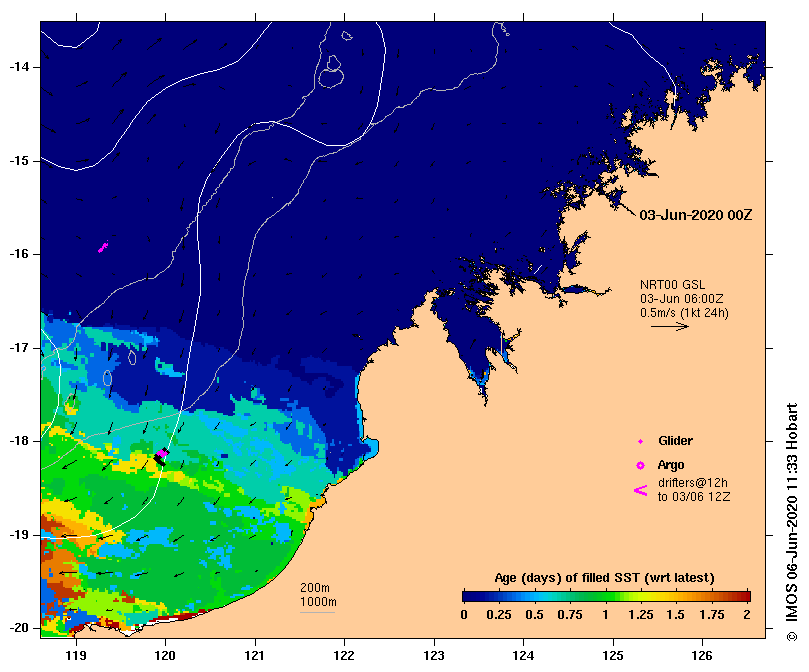
Task: Click the colorbar tick label '0.75'
Action: pyautogui.click(x=570, y=615)
